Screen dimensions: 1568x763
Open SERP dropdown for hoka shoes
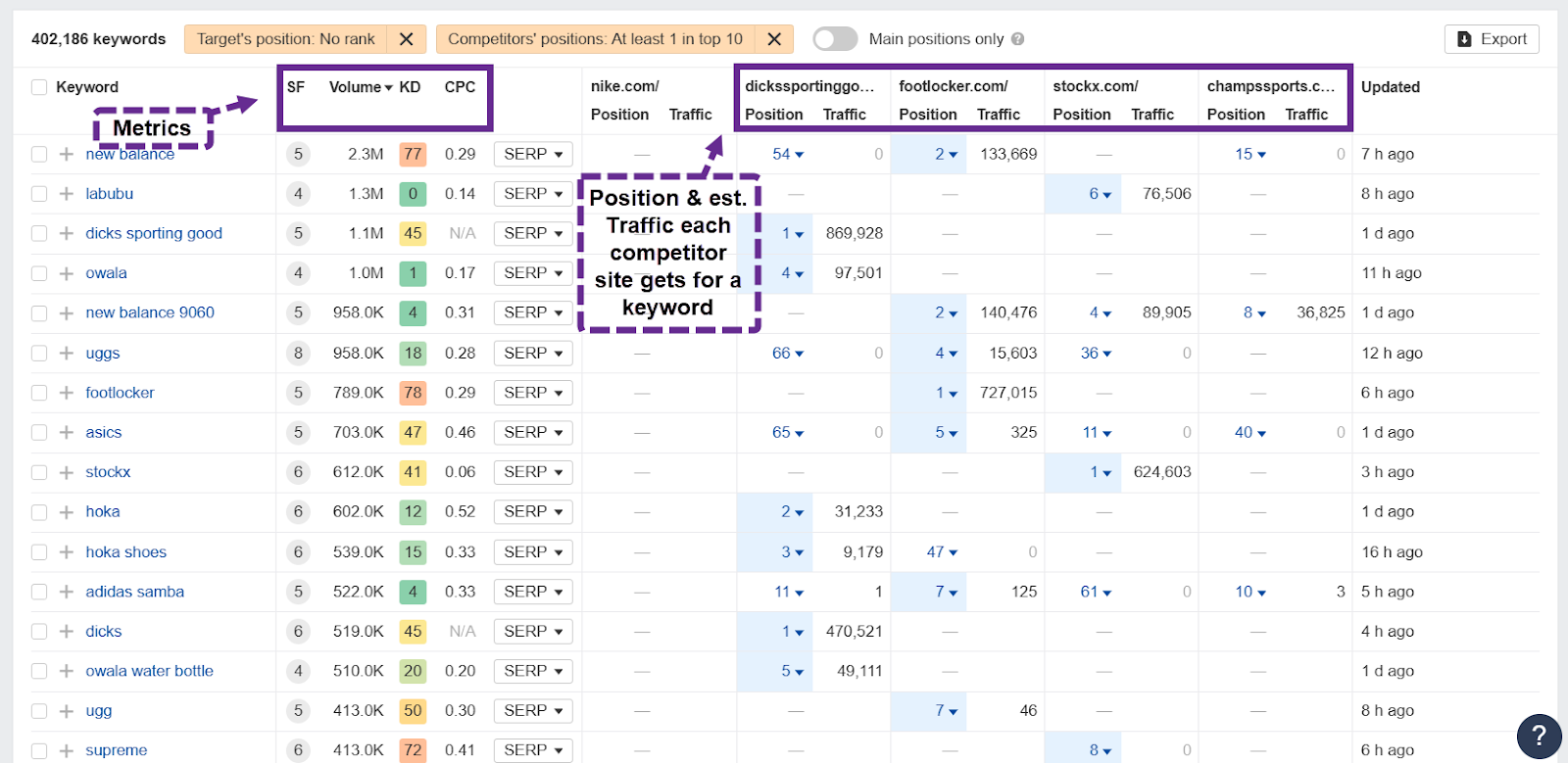pyautogui.click(x=533, y=552)
